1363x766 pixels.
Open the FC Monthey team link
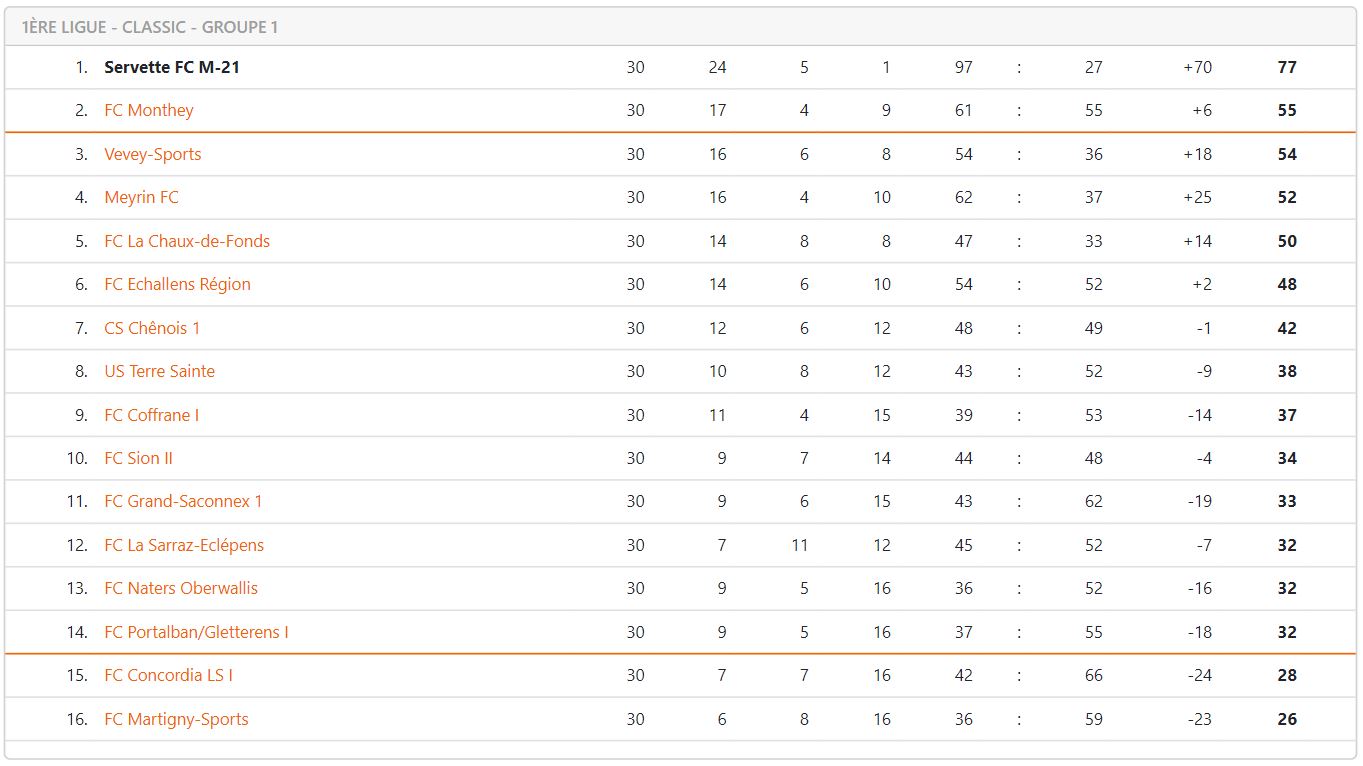148,110
